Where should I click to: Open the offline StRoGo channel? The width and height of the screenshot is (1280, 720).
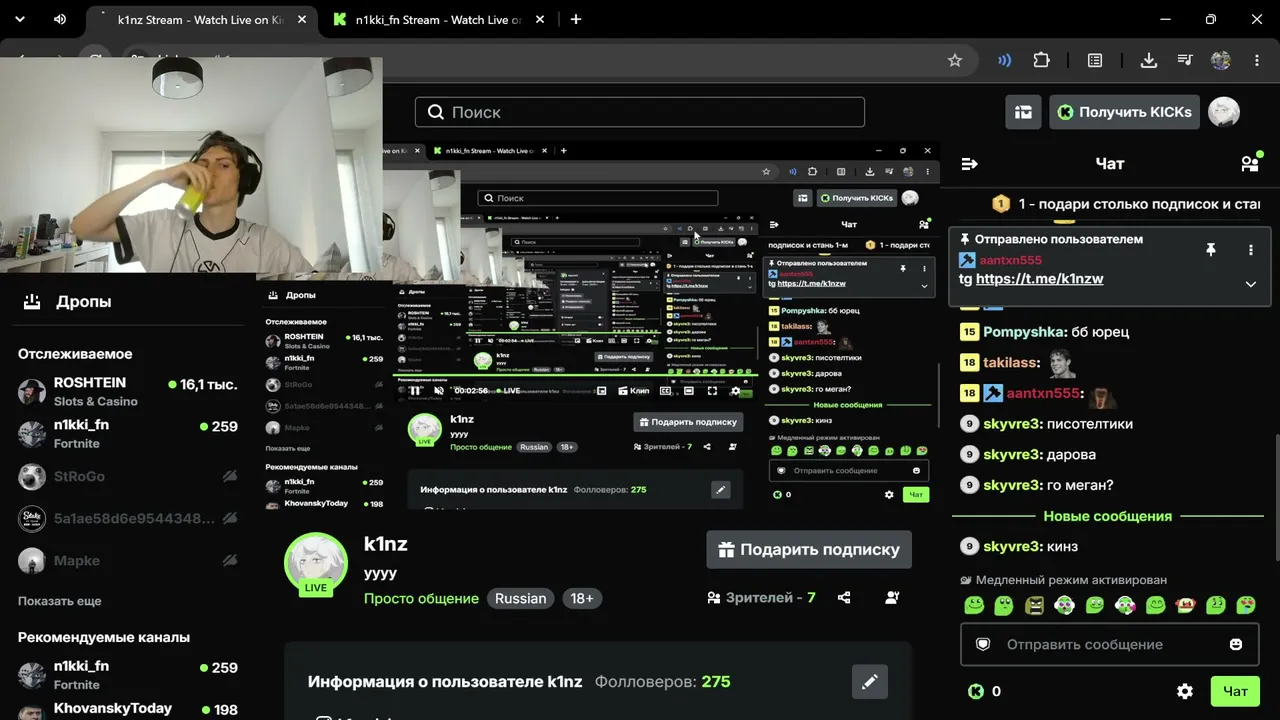click(127, 476)
